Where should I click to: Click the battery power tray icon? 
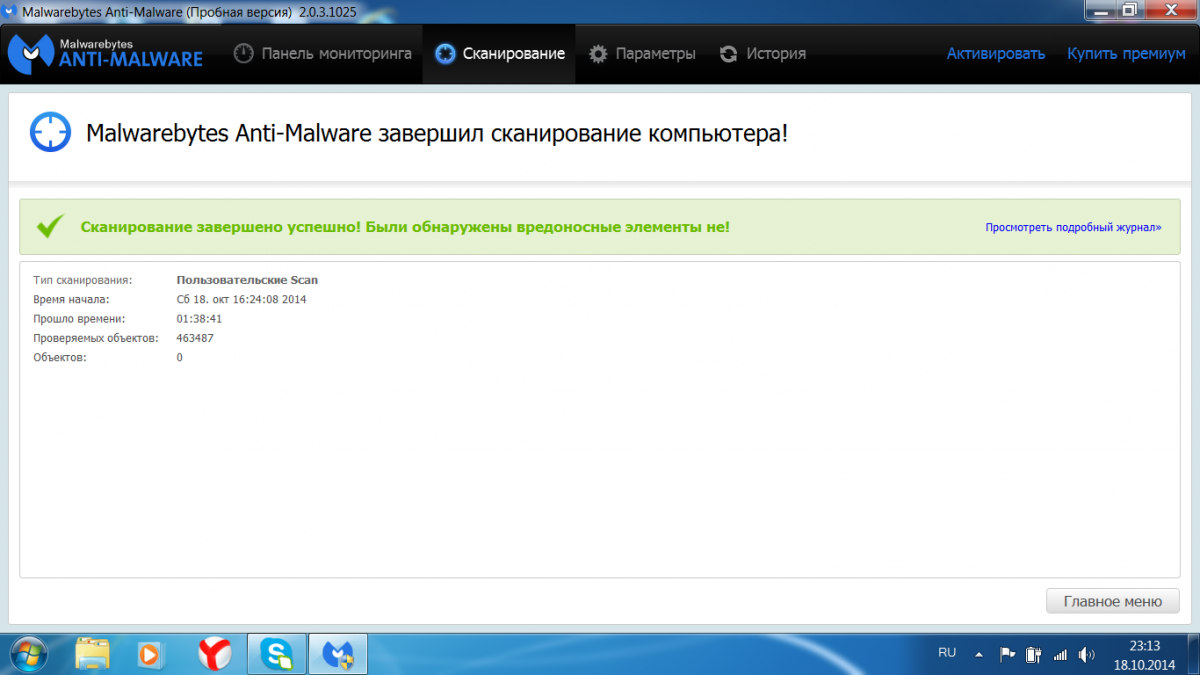pyautogui.click(x=1033, y=654)
